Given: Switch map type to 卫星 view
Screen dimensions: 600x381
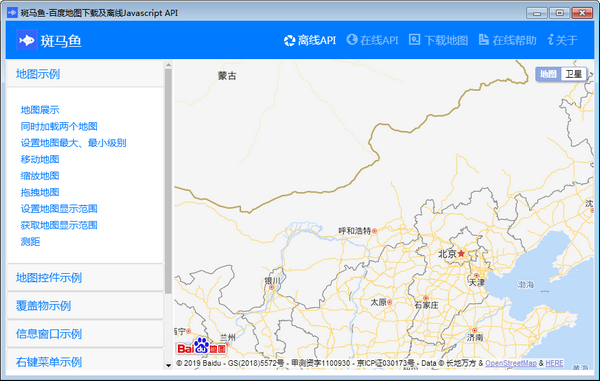Looking at the screenshot, I should pos(573,74).
